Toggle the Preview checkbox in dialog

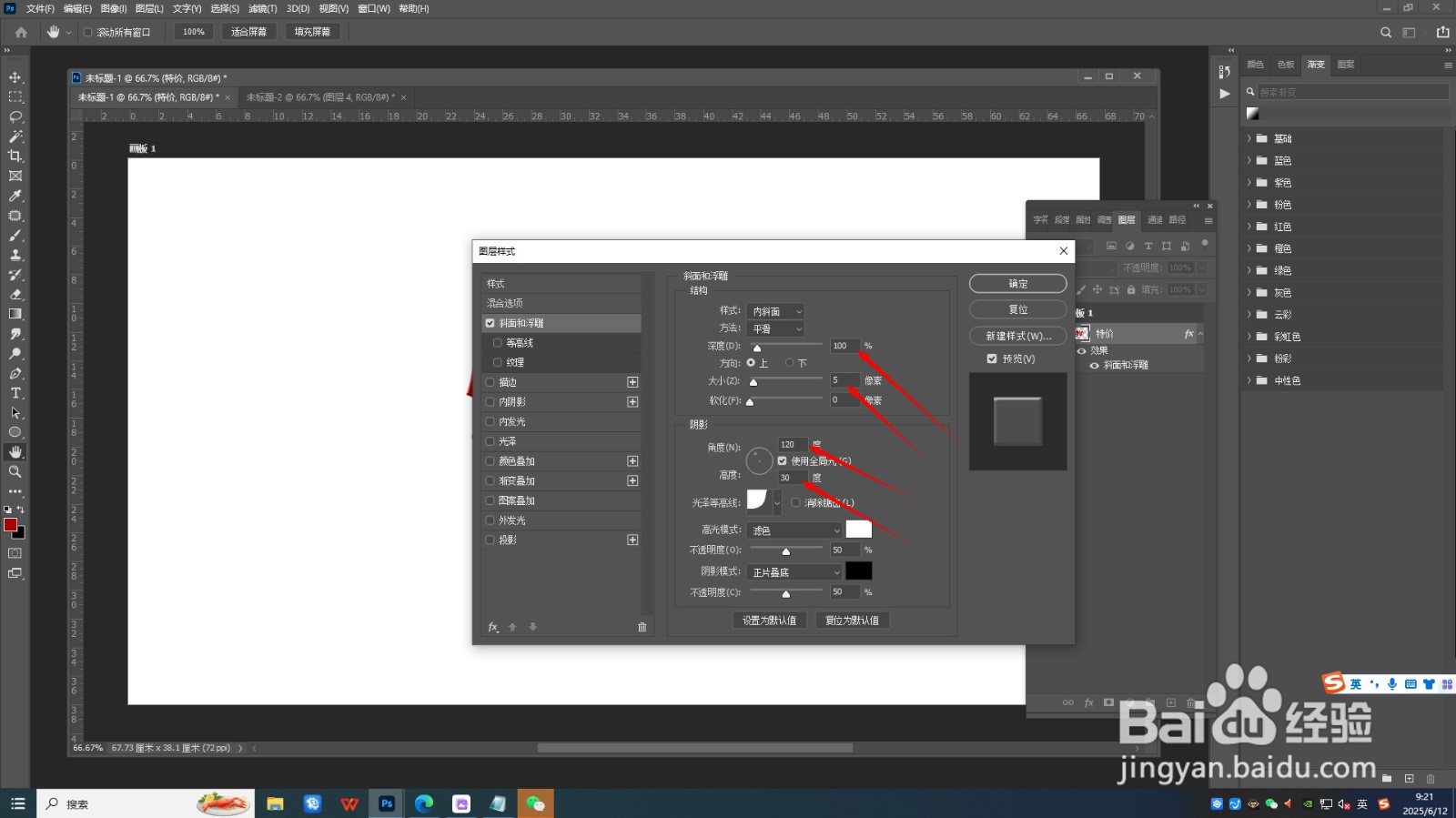(x=992, y=359)
